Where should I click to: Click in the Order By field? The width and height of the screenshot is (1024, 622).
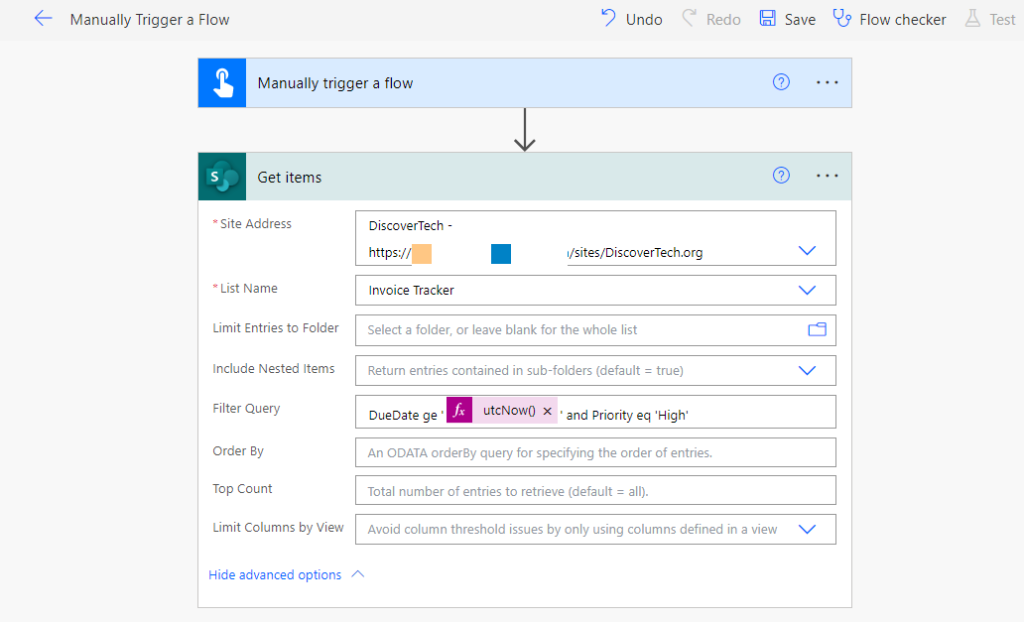pyautogui.click(x=596, y=452)
